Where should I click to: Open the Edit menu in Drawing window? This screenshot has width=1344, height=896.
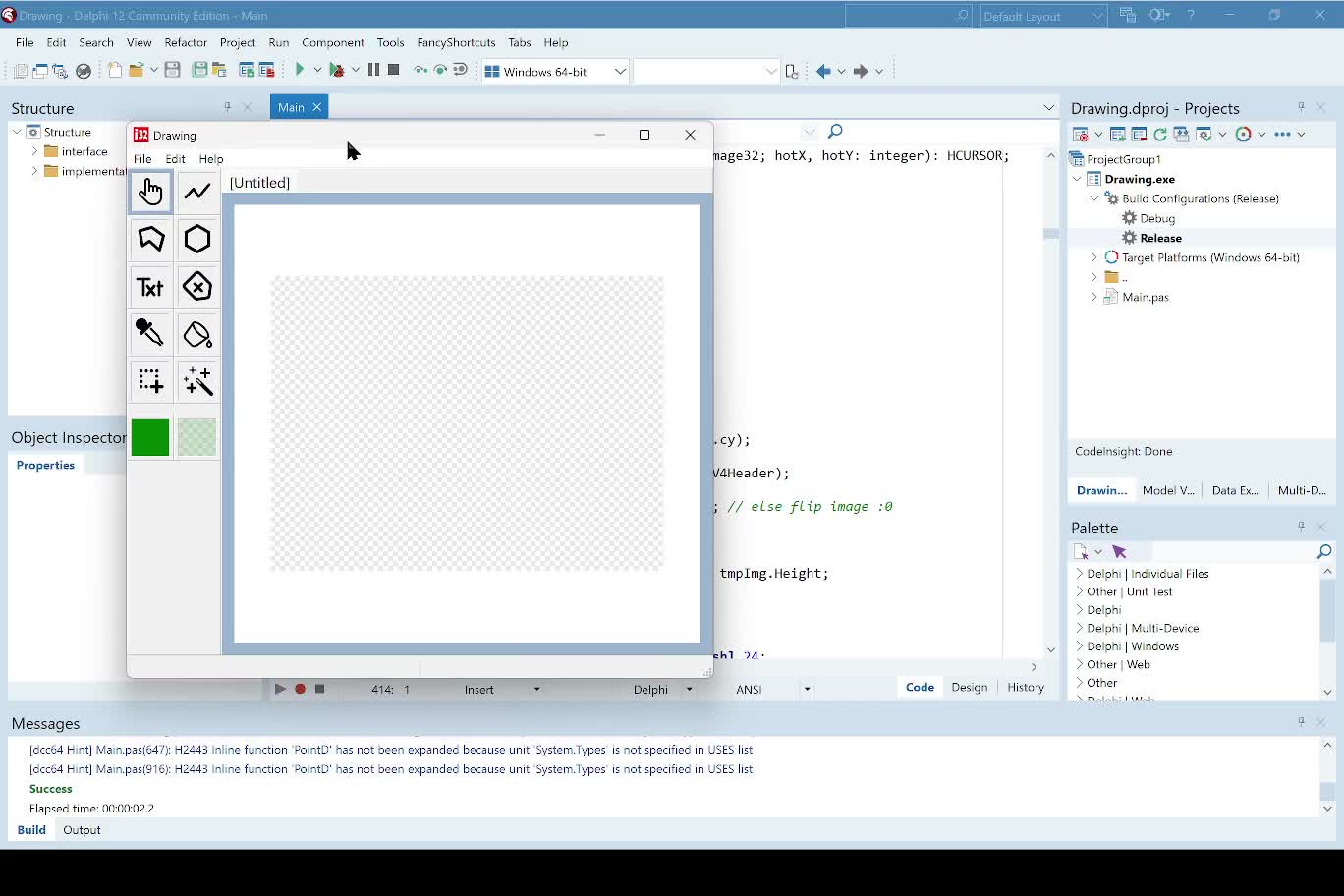[175, 159]
